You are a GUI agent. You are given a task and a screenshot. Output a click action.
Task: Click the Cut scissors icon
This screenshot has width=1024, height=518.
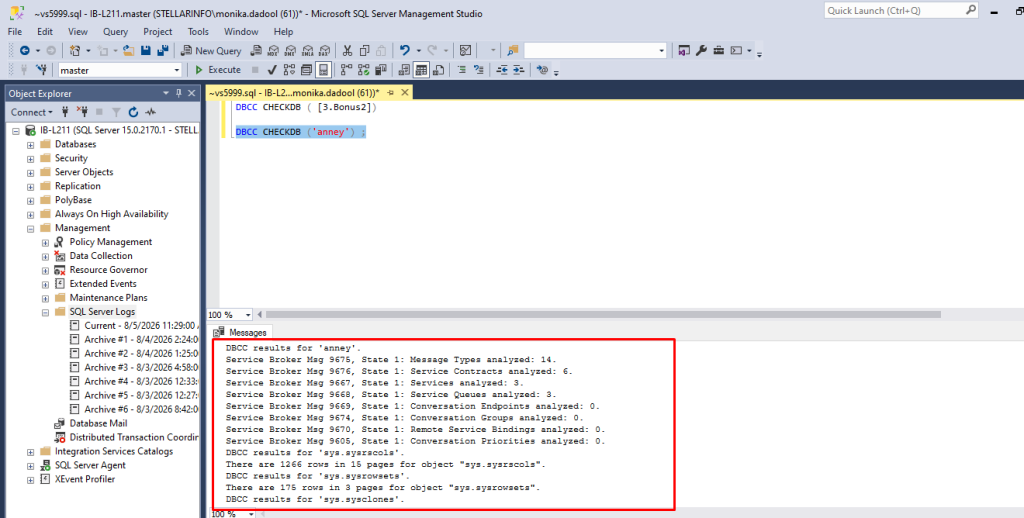click(x=347, y=50)
